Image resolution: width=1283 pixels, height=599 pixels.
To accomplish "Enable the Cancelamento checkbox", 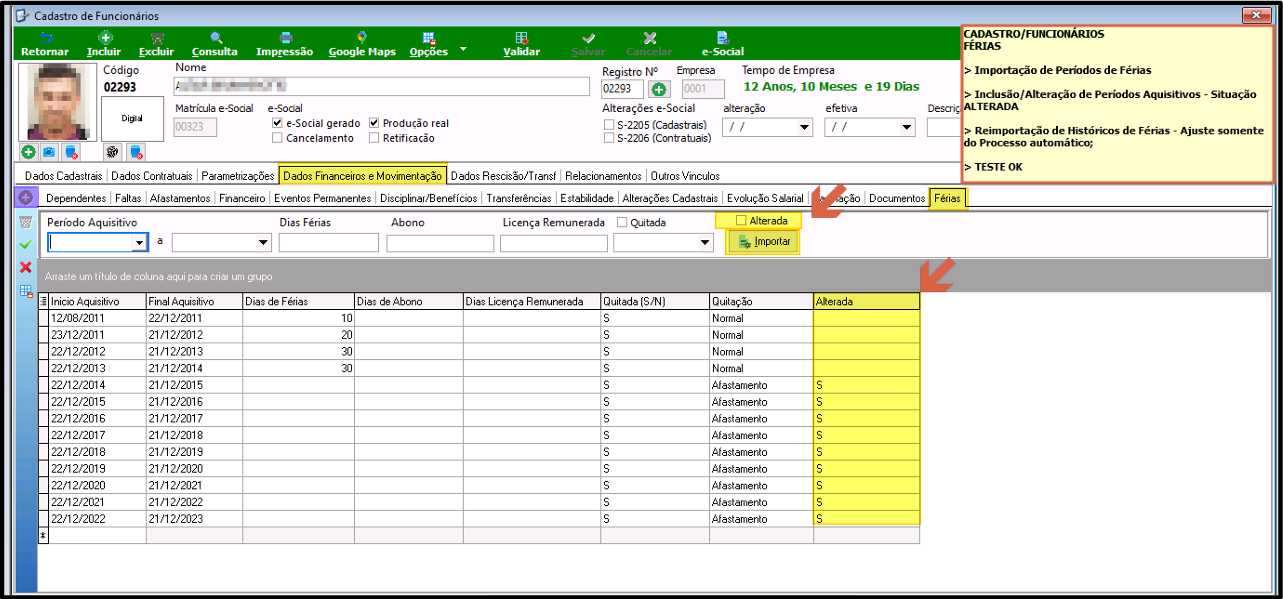I will [277, 138].
